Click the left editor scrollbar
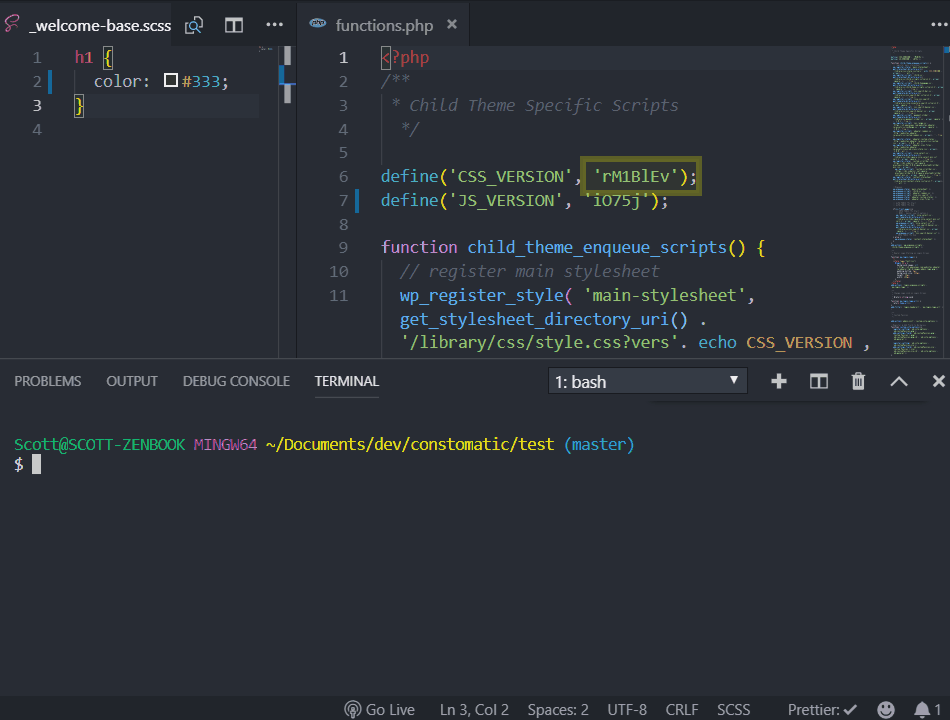The height and width of the screenshot is (720, 950). pyautogui.click(x=287, y=75)
